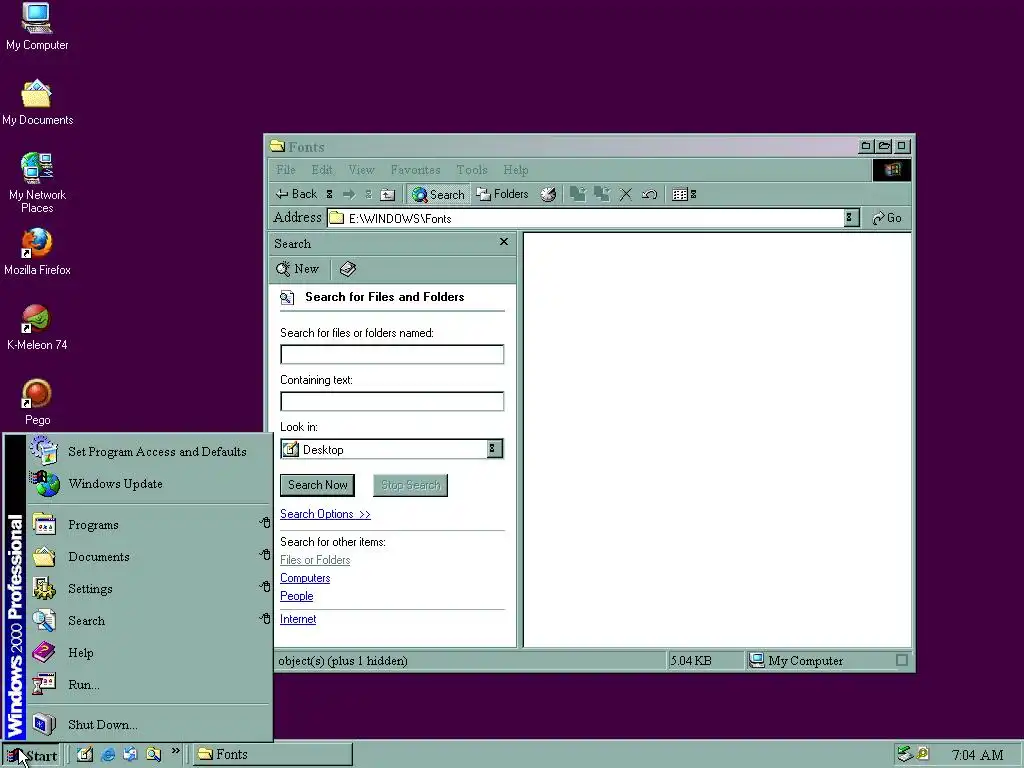1024x768 pixels.
Task: Click the Copy To toolbar icon
Action: [601, 194]
